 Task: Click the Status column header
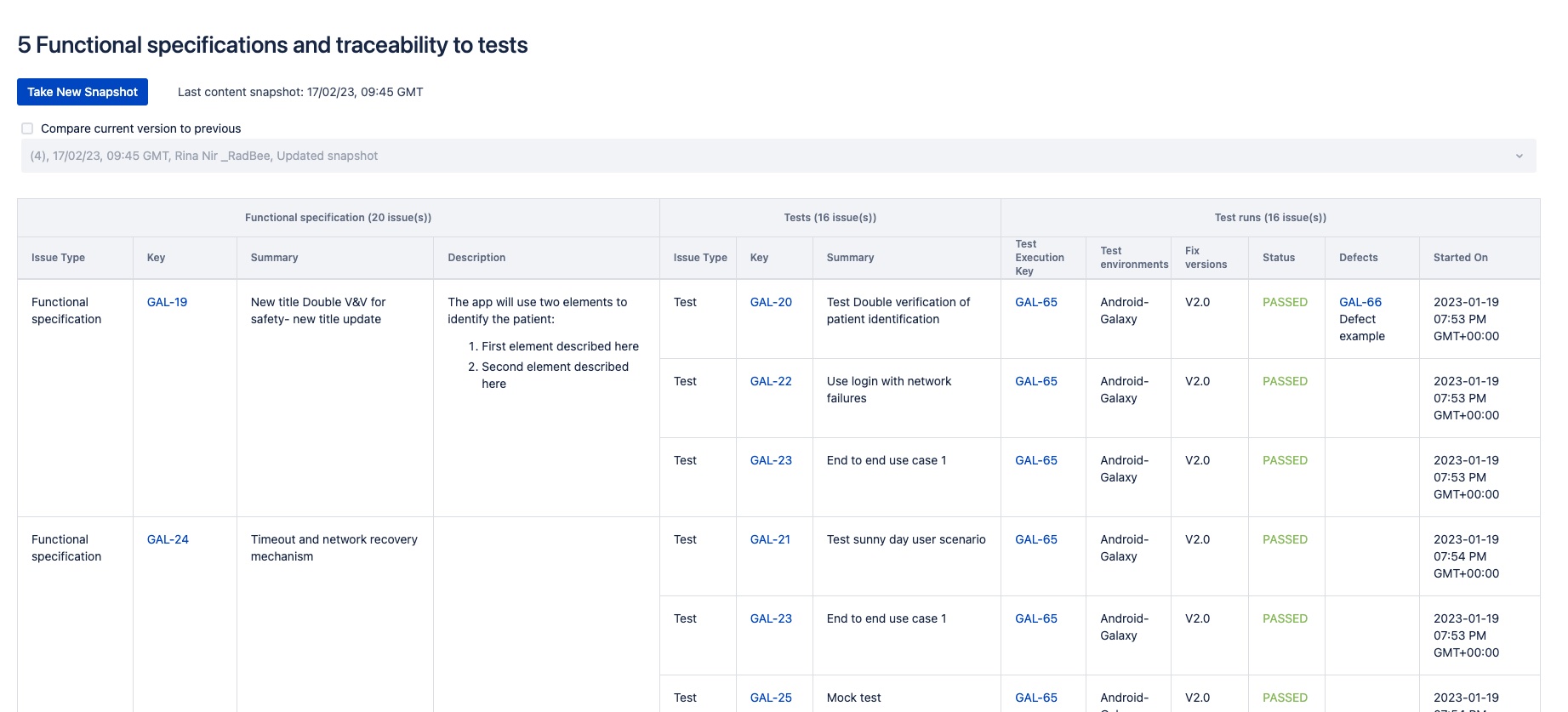1278,258
